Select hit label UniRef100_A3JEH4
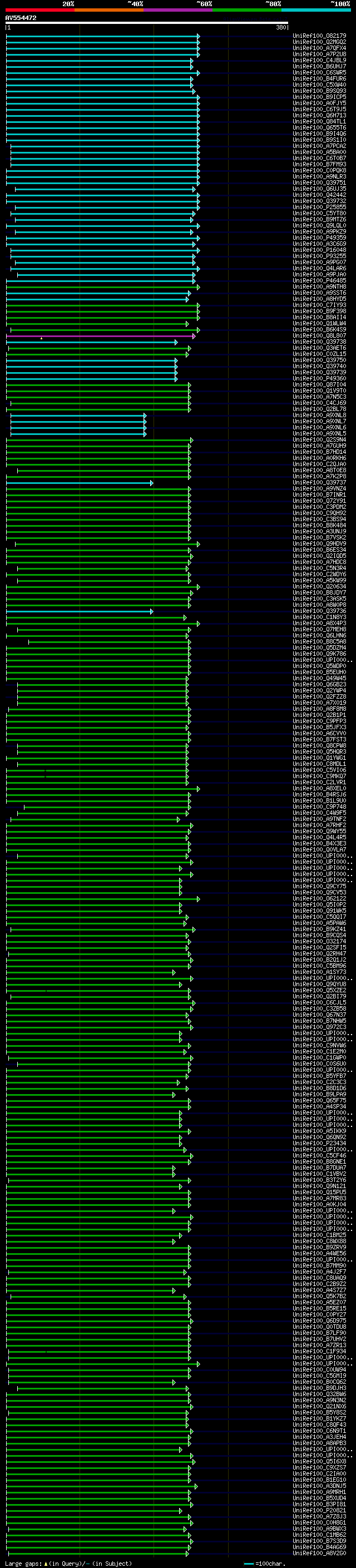This screenshot has width=356, height=1568. (319, 1437)
